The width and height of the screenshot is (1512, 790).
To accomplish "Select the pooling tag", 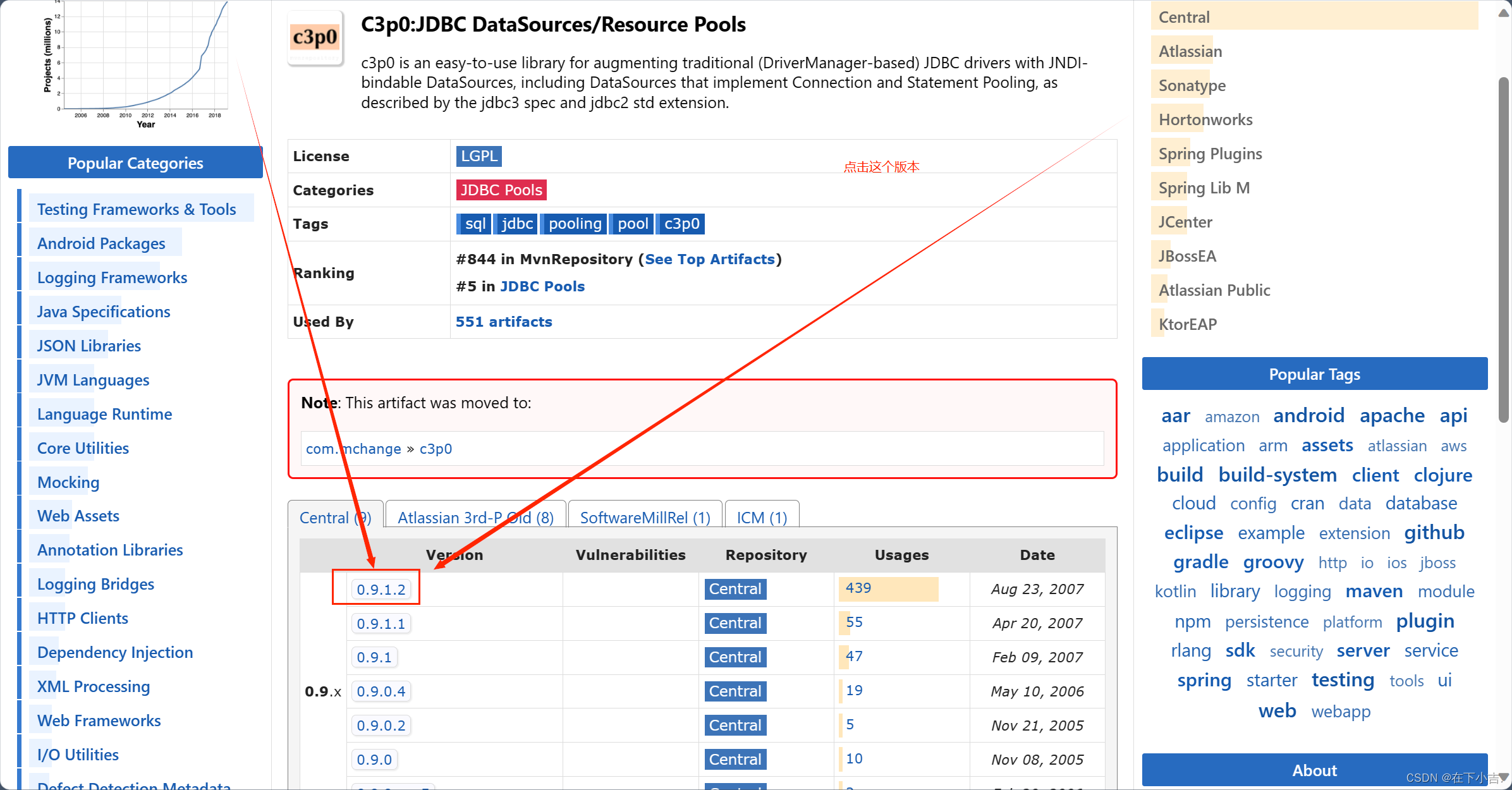I will click(575, 224).
